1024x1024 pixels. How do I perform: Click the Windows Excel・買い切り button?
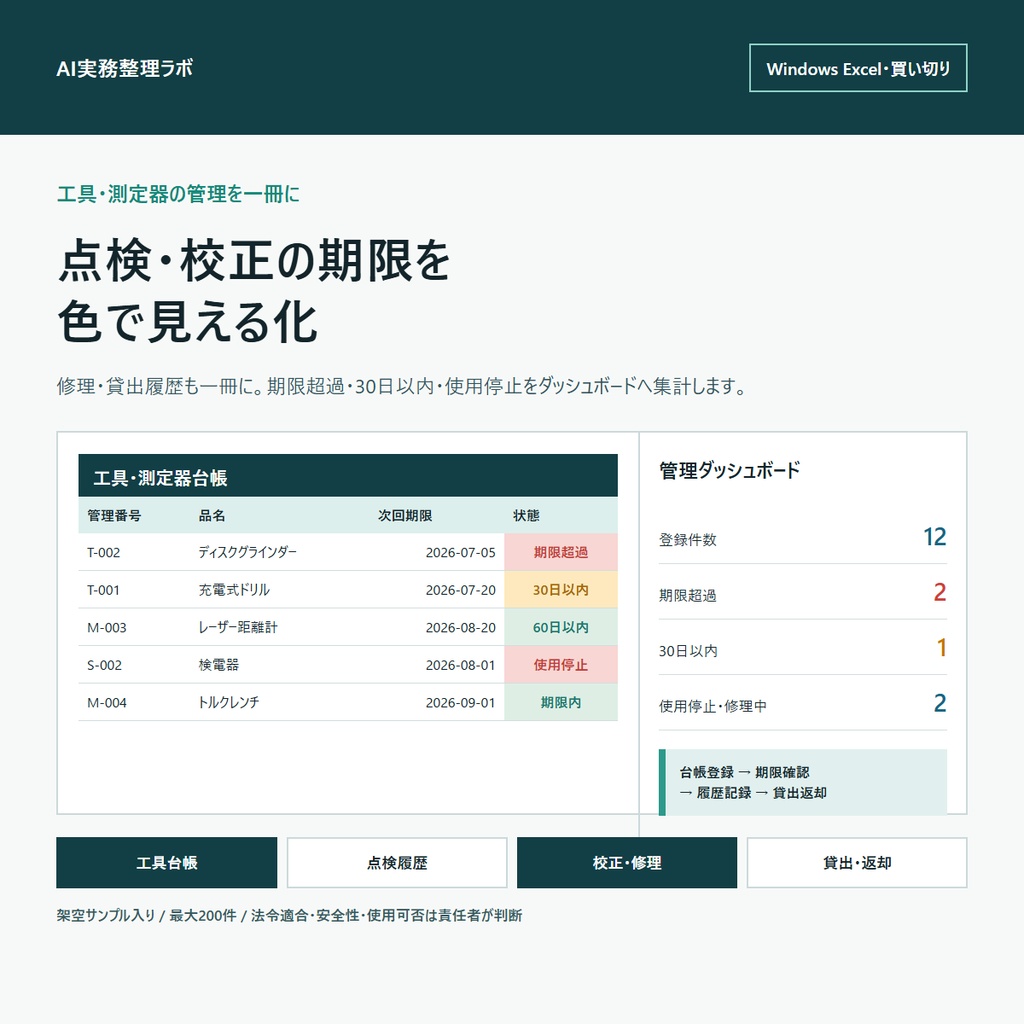click(857, 68)
